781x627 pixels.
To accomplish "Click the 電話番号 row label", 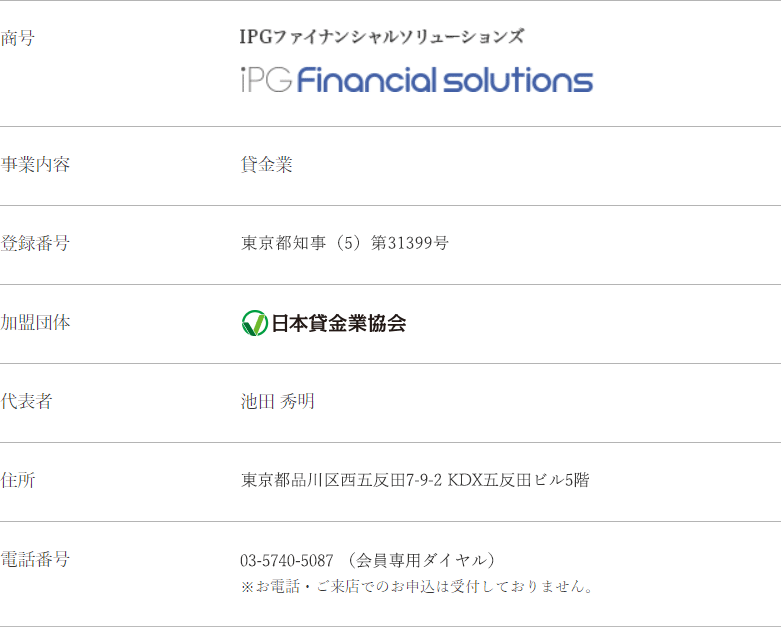I will 35,559.
